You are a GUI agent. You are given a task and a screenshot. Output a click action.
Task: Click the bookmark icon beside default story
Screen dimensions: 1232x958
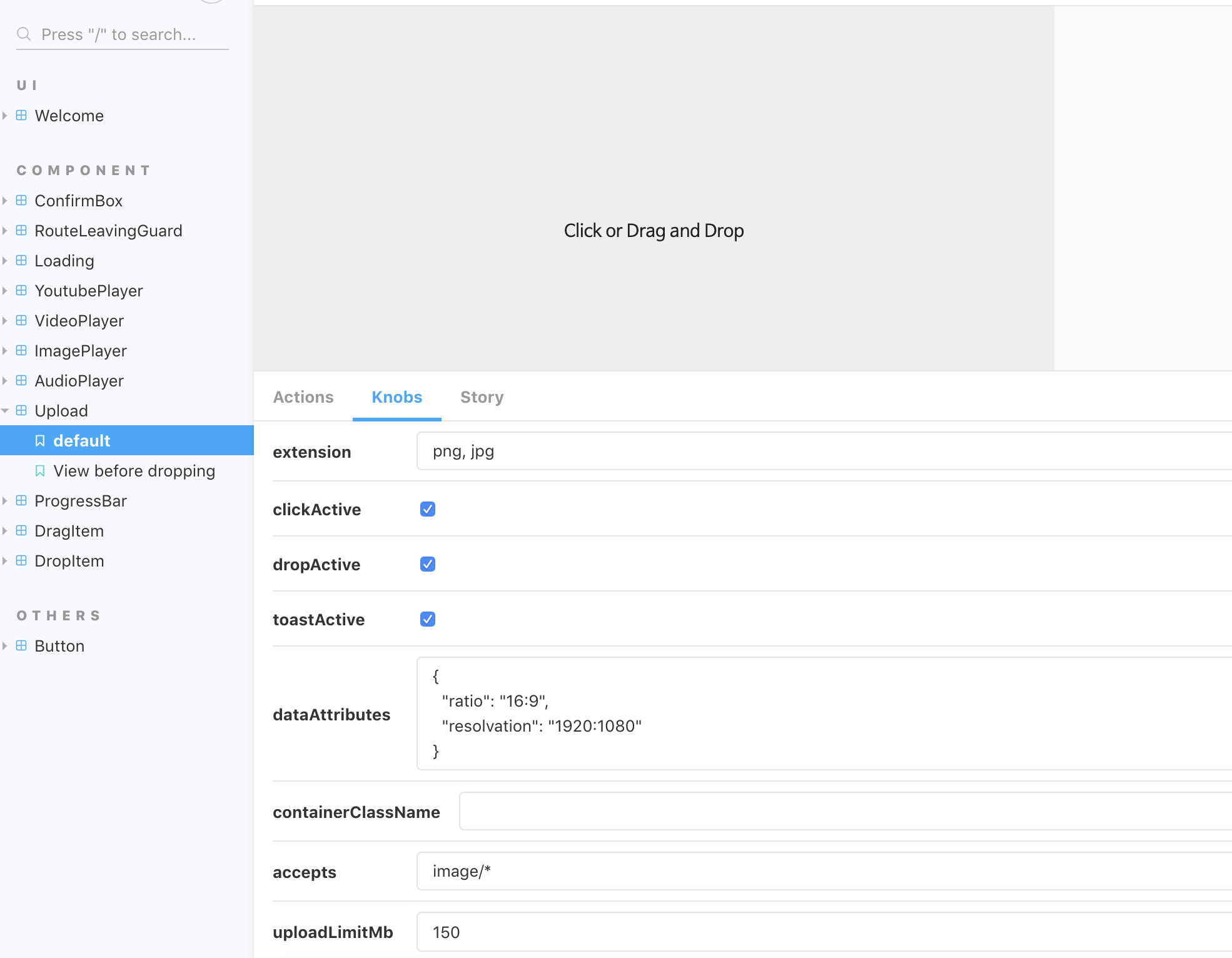coord(40,441)
